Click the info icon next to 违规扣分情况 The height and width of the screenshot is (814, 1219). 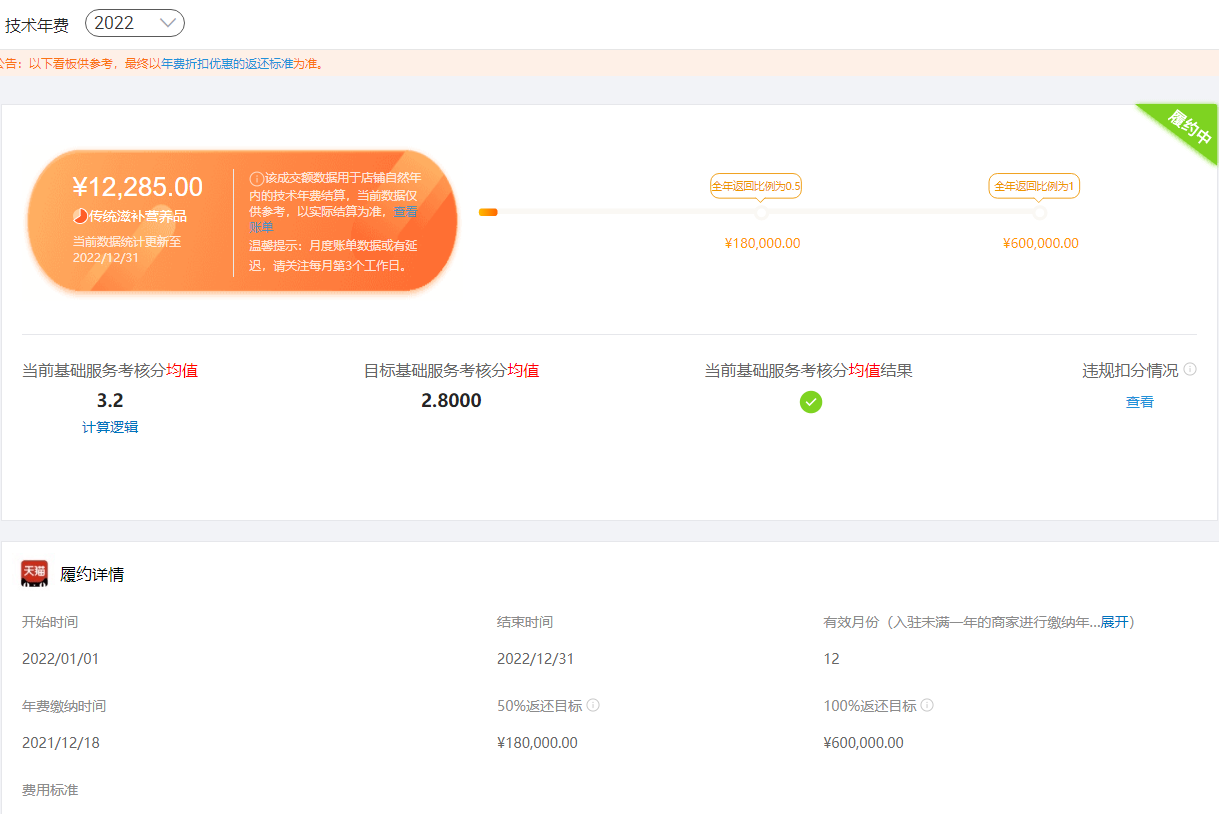pyautogui.click(x=1190, y=369)
